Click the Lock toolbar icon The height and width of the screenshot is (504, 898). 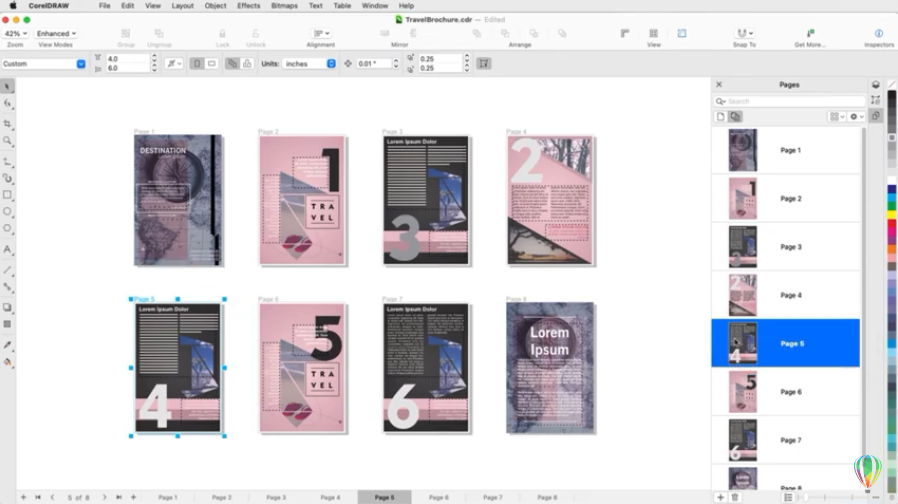tap(222, 34)
